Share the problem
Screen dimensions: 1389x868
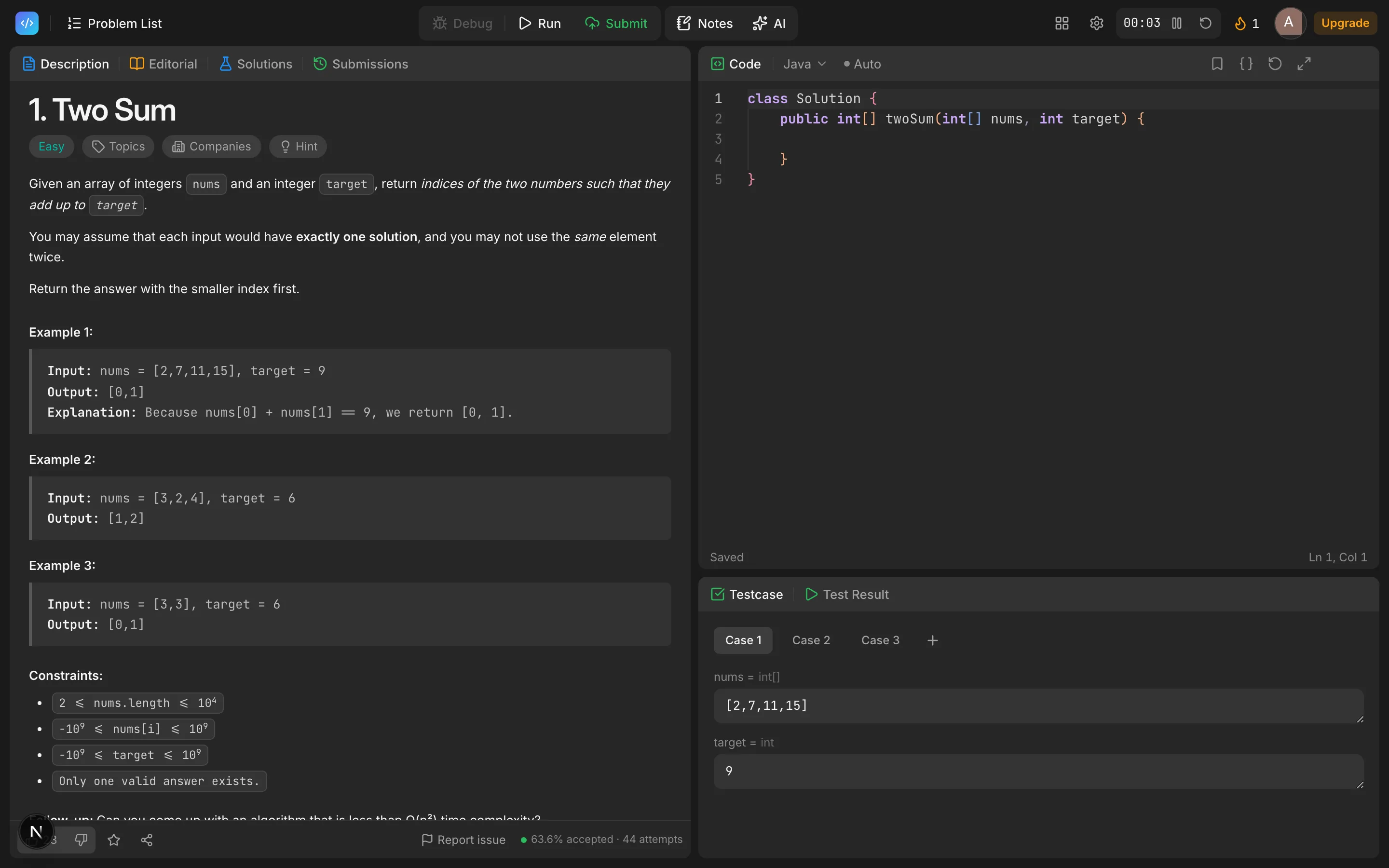[146, 840]
